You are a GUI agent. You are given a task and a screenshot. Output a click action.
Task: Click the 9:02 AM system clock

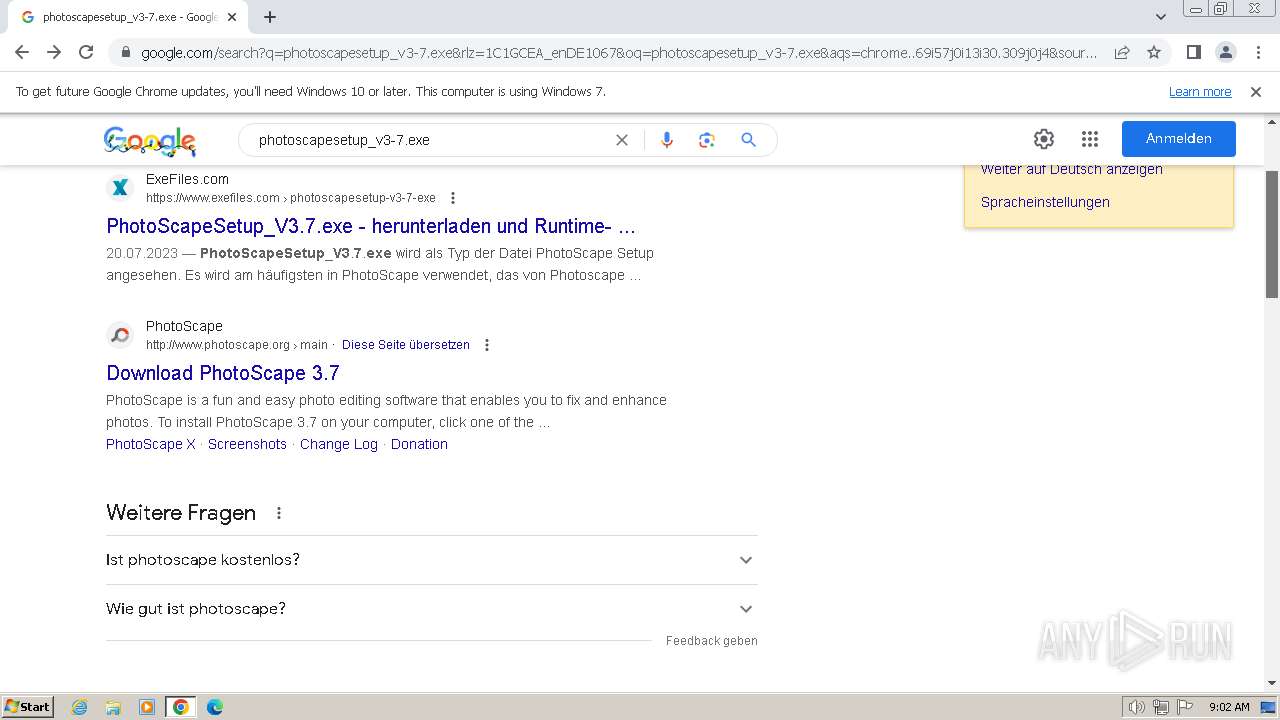click(x=1229, y=707)
